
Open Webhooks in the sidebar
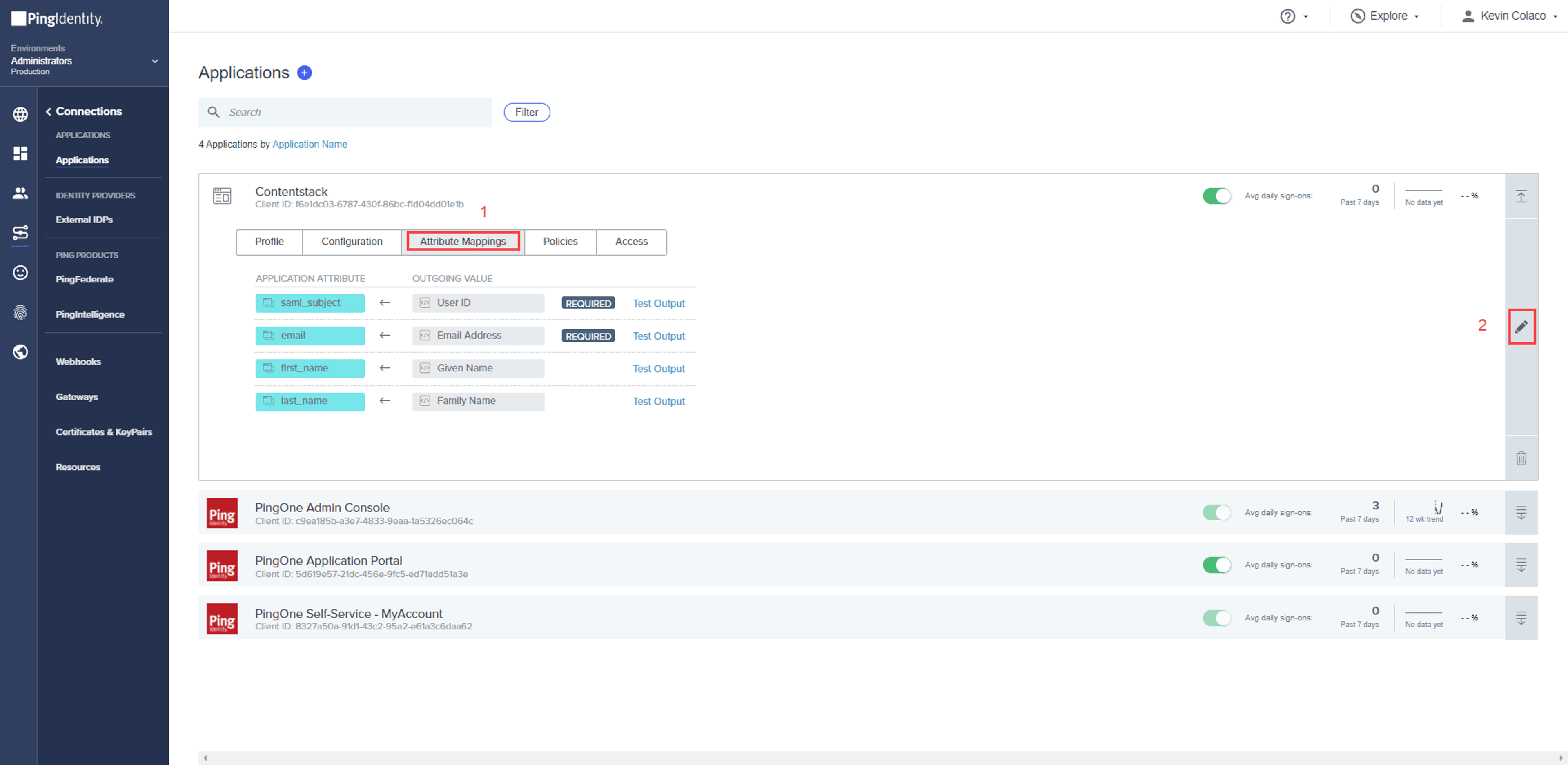coord(78,362)
